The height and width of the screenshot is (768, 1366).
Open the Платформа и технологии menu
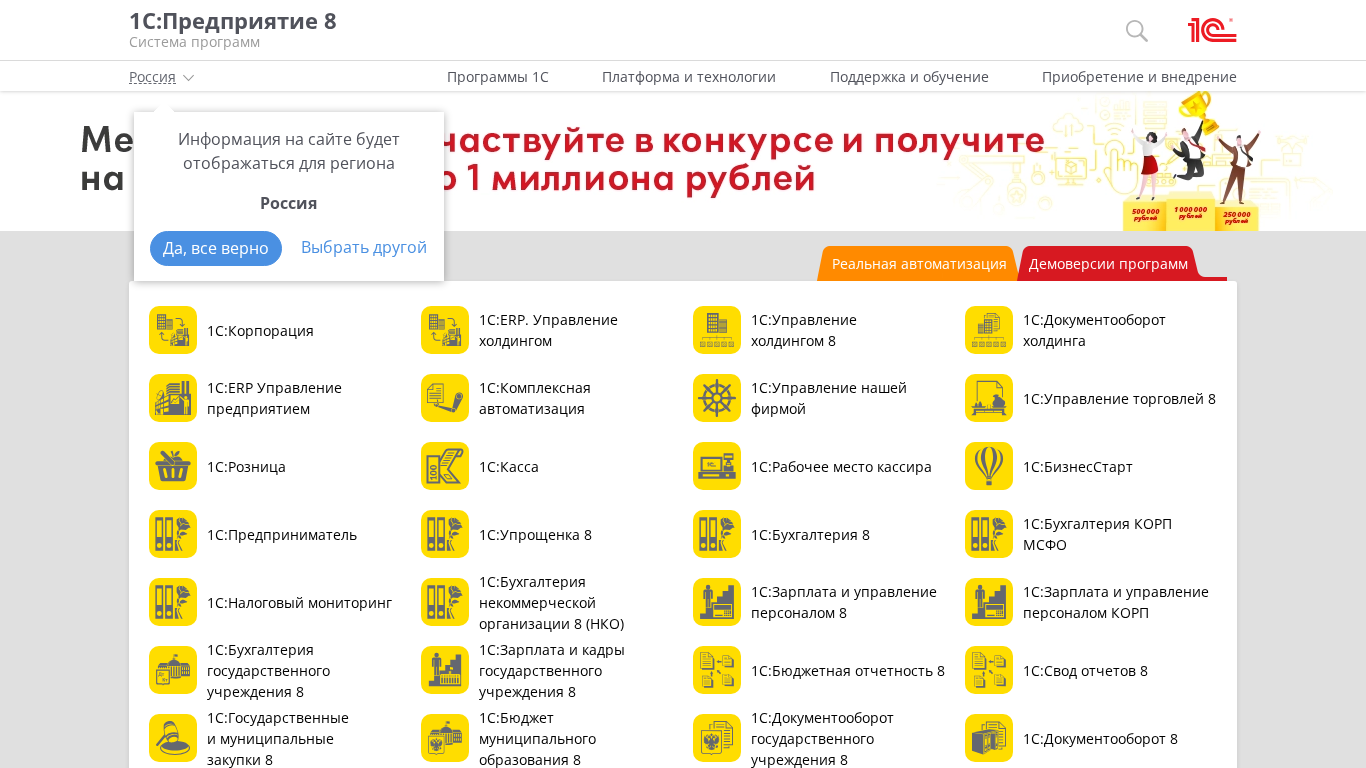(x=689, y=77)
